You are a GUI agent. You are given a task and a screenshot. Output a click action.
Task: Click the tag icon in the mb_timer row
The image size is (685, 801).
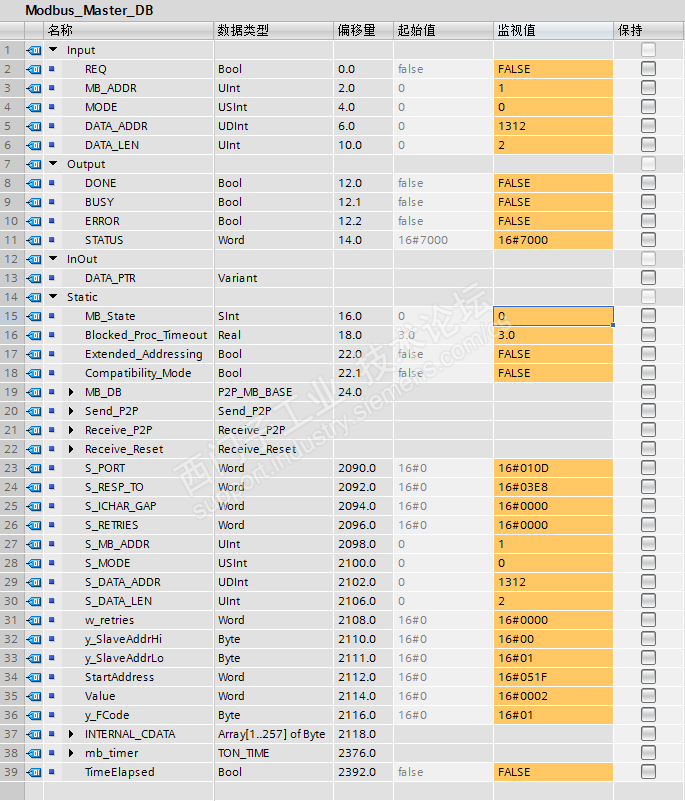click(34, 753)
